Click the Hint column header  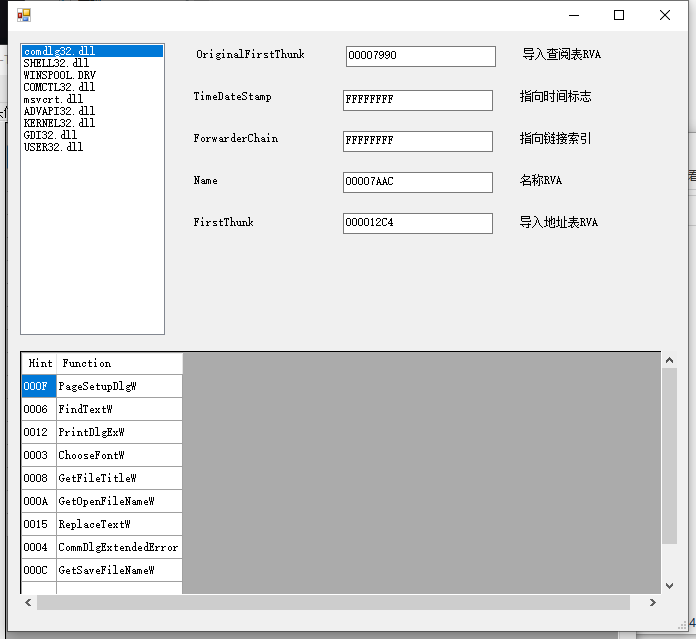pos(39,363)
